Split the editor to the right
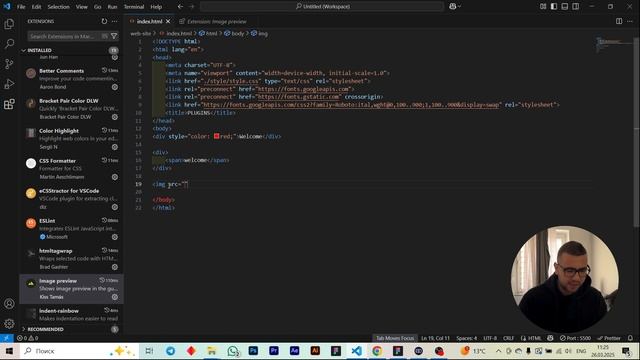The image size is (640, 360). click(x=619, y=21)
